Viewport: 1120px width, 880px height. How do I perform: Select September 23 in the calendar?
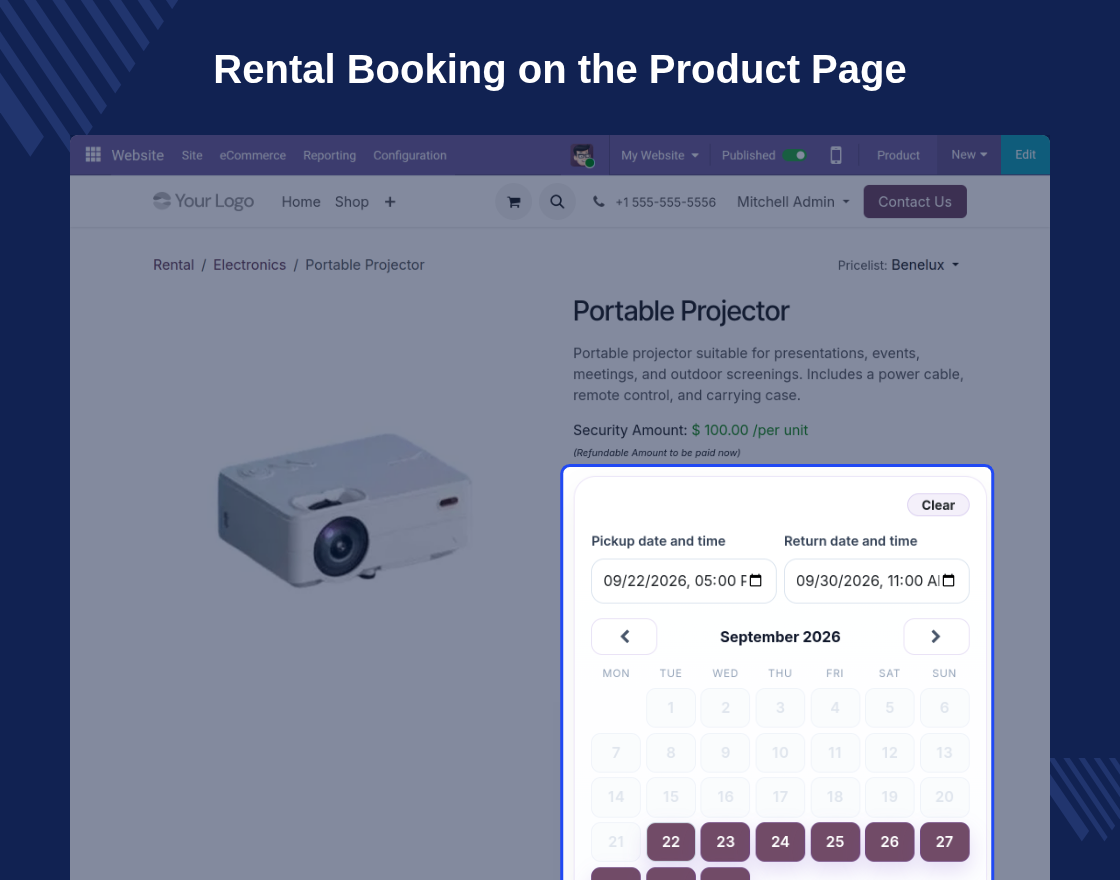point(726,841)
